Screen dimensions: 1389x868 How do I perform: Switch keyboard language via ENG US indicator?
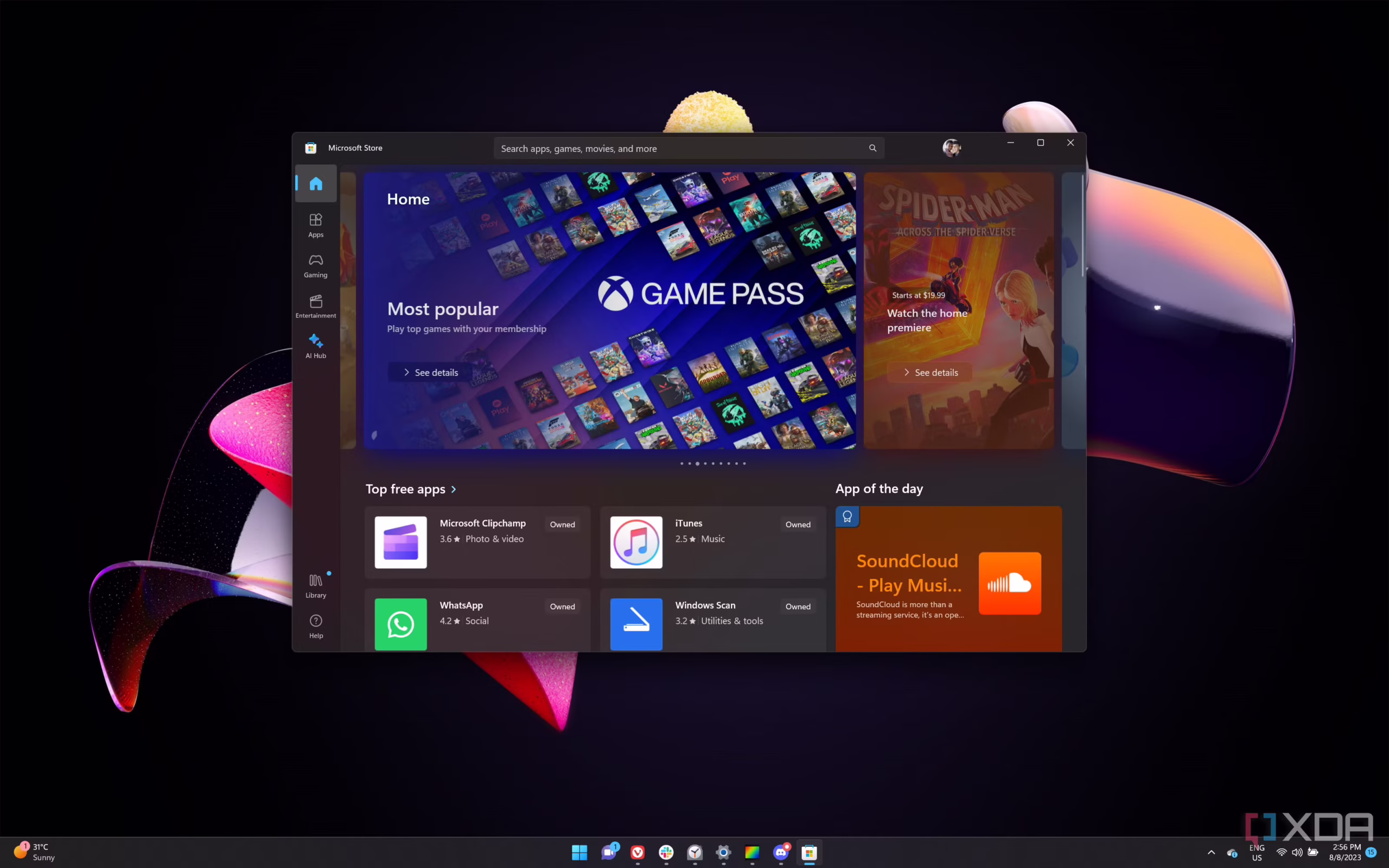(x=1257, y=852)
